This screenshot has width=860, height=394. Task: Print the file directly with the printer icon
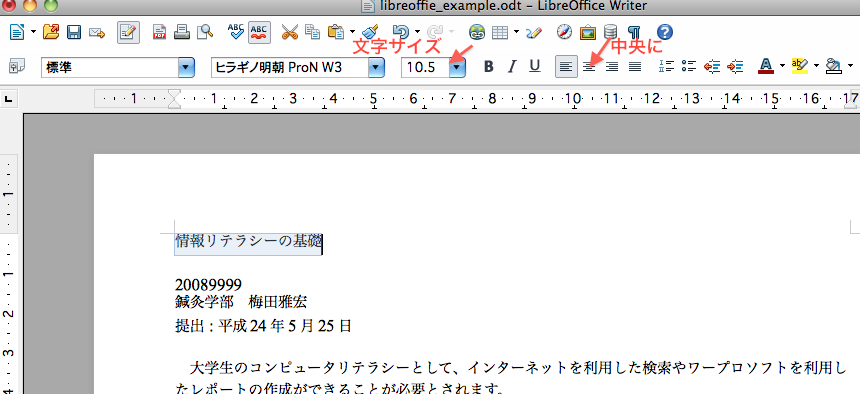pos(182,32)
